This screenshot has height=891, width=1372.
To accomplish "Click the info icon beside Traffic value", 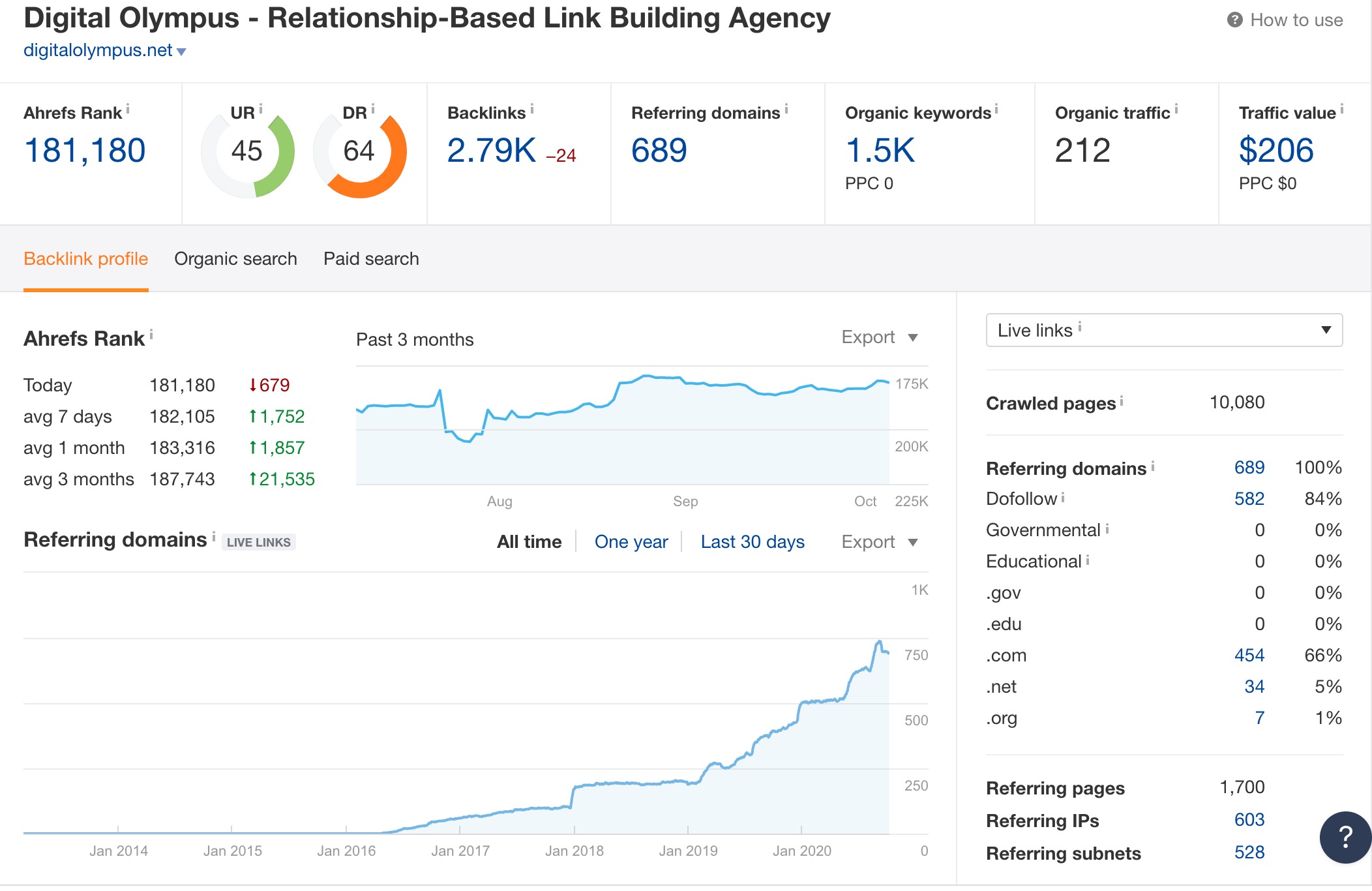I will pyautogui.click(x=1342, y=109).
